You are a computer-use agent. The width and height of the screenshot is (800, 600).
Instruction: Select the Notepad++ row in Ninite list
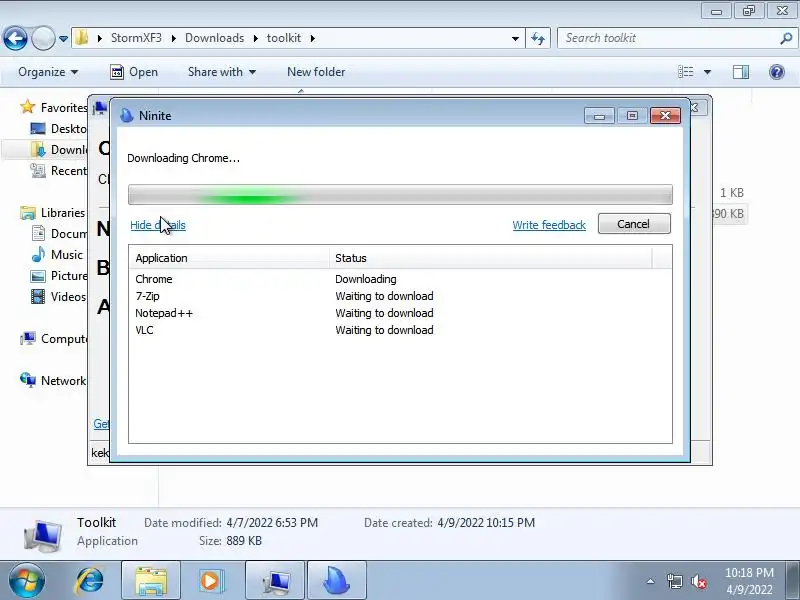[400, 313]
